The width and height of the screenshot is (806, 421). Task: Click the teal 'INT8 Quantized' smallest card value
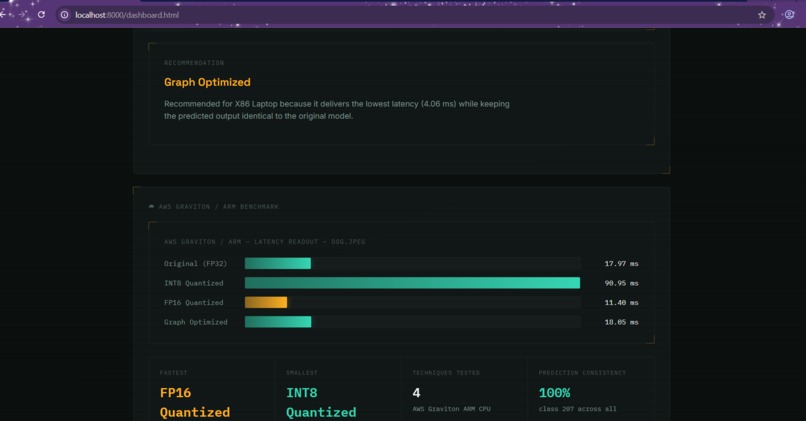(321, 403)
